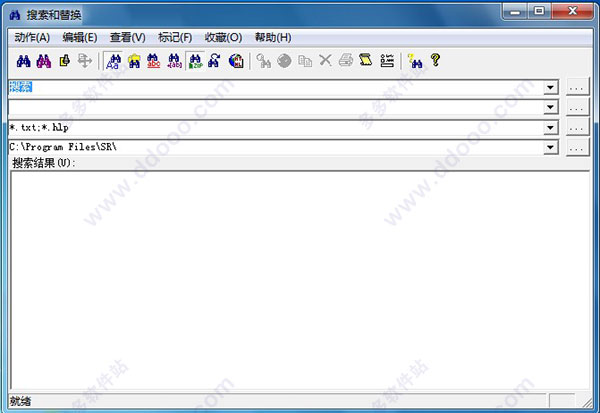Minimize the 搜索和替换 window

tap(515, 11)
